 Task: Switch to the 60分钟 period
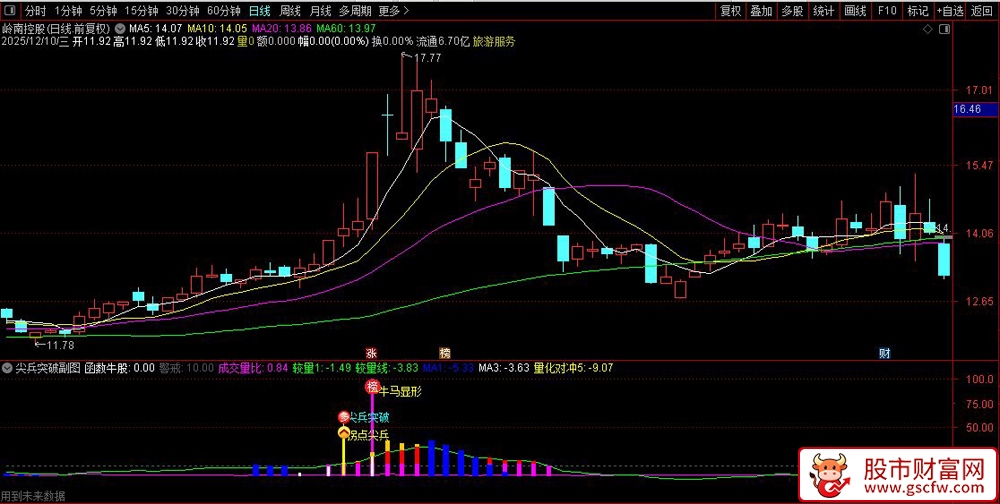[x=224, y=11]
